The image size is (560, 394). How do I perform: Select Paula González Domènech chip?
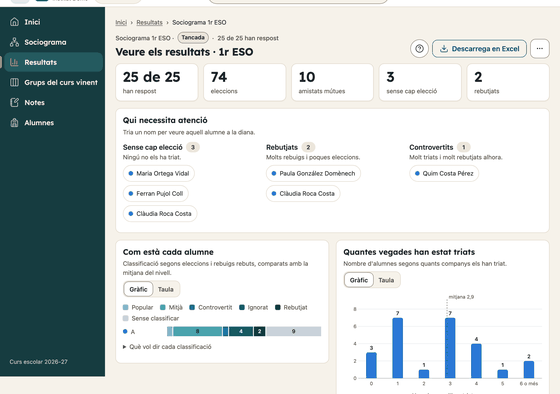(x=313, y=173)
